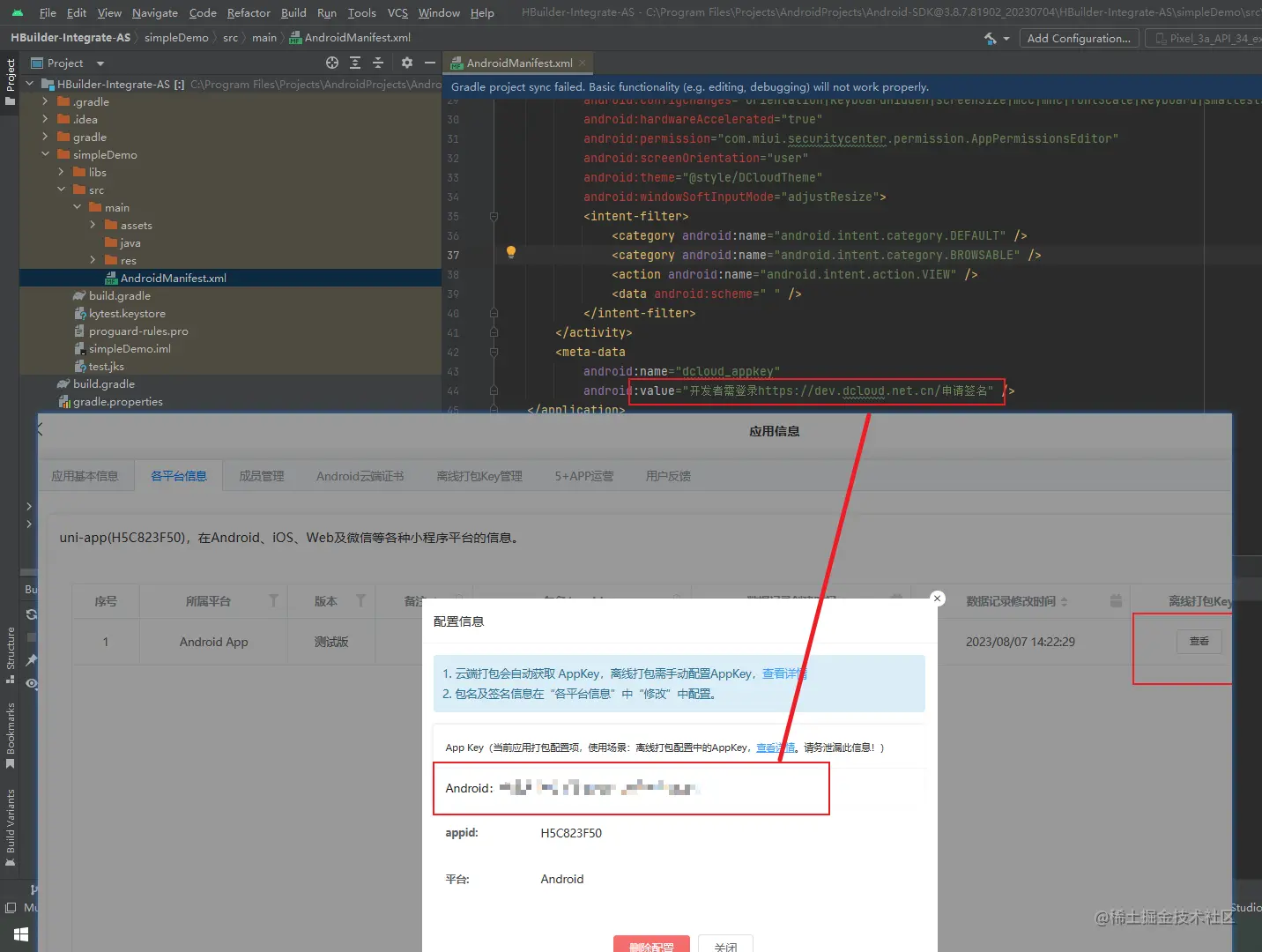The height and width of the screenshot is (952, 1262).
Task: Click the Android Studio logo icon
Action: (x=18, y=13)
